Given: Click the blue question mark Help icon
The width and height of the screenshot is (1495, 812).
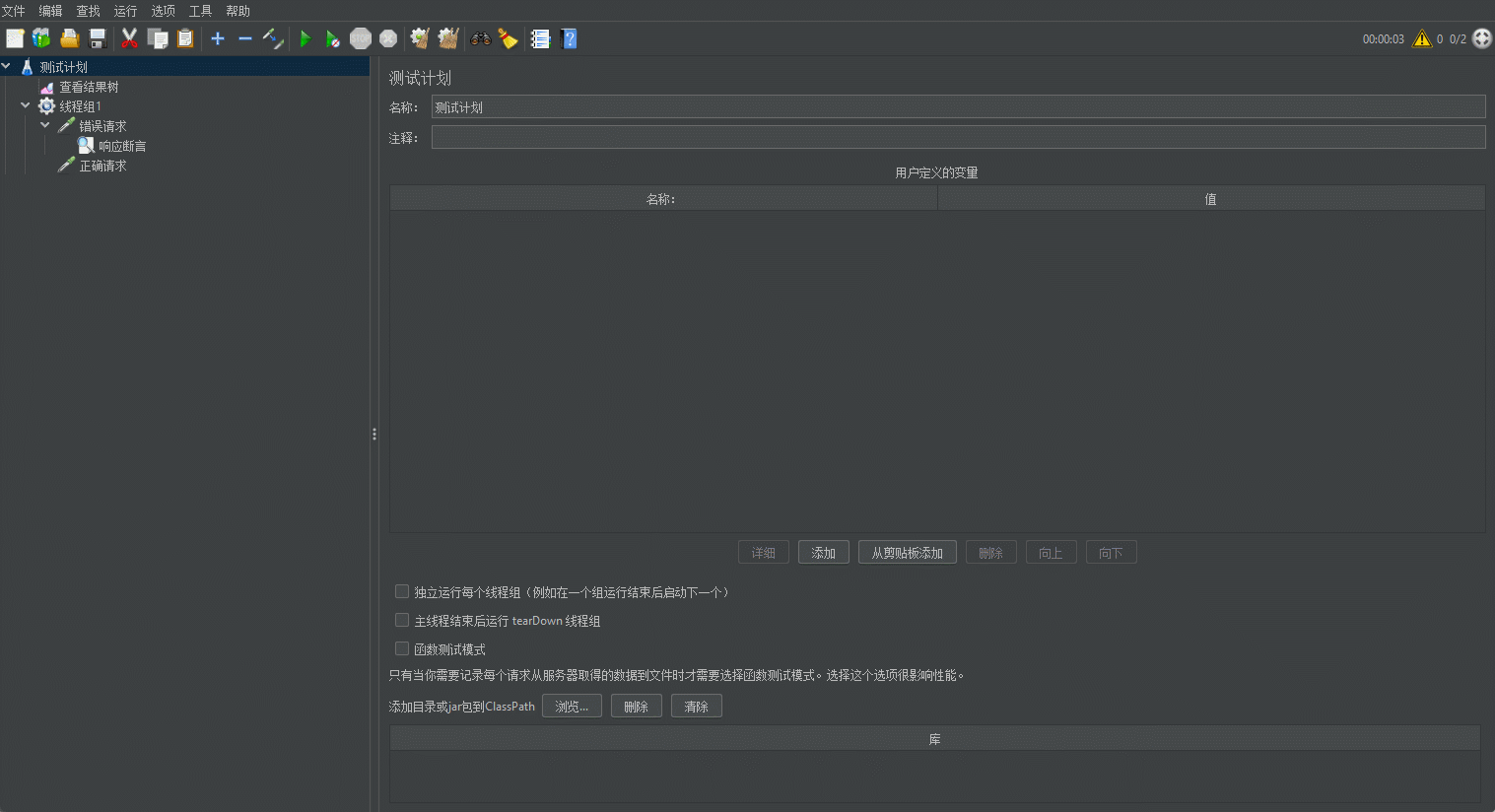Looking at the screenshot, I should point(569,38).
